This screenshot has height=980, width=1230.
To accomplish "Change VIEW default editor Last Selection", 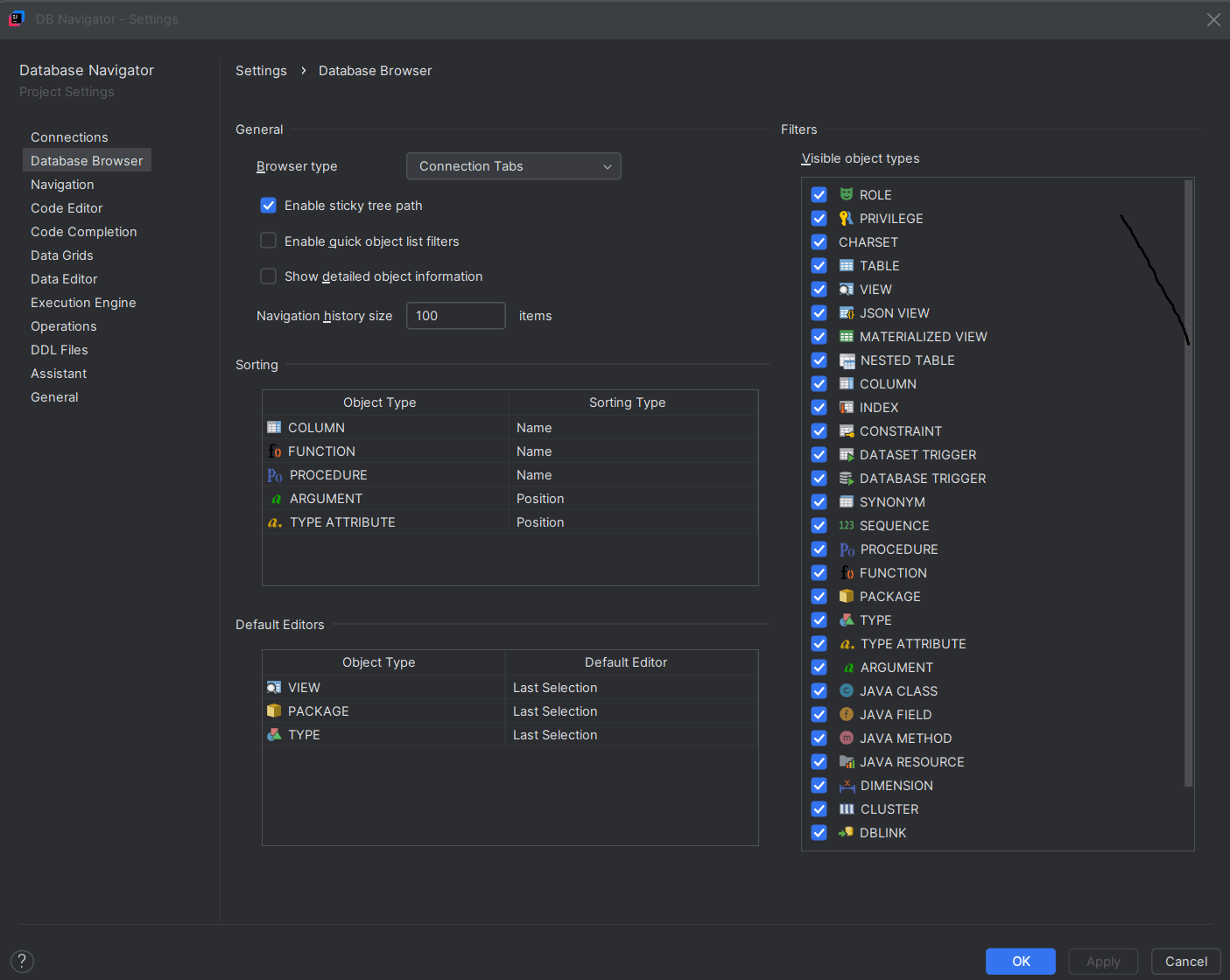I will pyautogui.click(x=631, y=688).
